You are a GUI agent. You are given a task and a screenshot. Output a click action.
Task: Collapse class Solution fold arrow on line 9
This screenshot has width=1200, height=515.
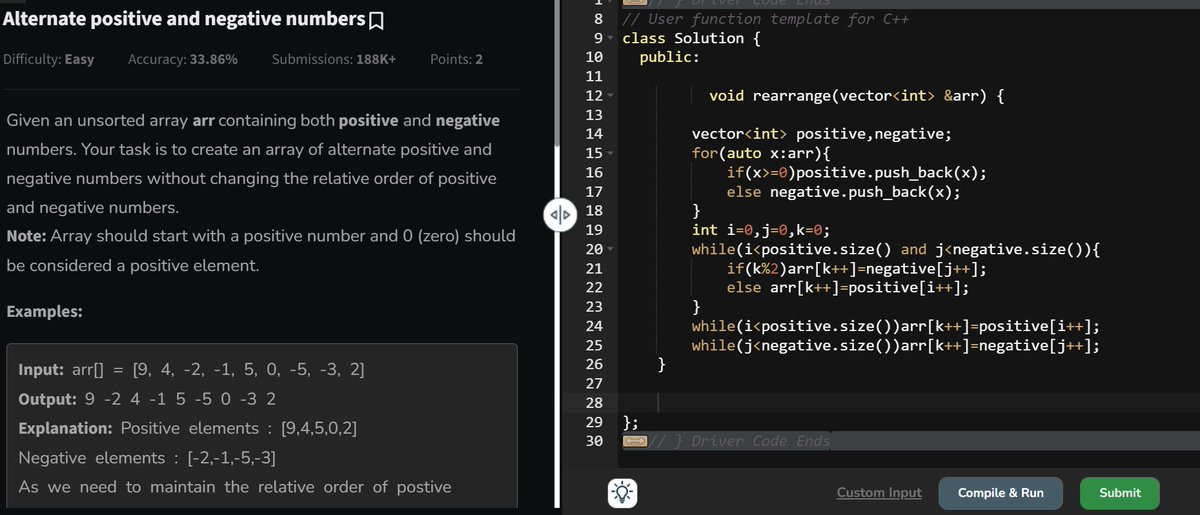tap(610, 38)
